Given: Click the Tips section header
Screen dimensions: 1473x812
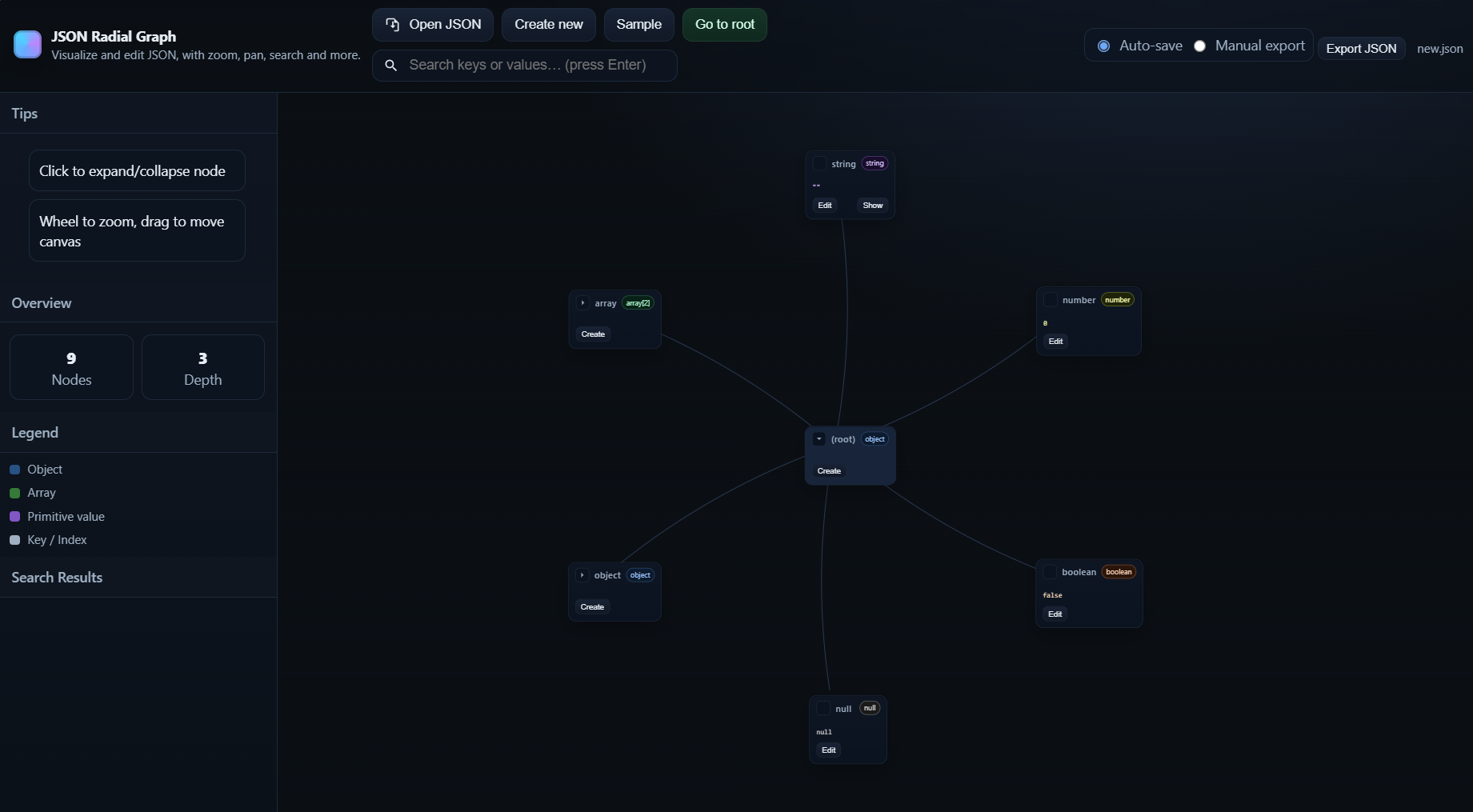Looking at the screenshot, I should coord(24,114).
